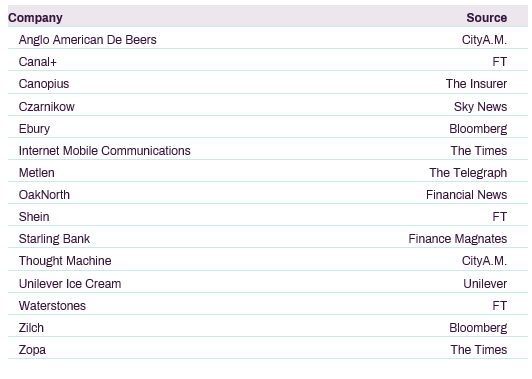Select the Anglo American De Beers row

[268, 38]
